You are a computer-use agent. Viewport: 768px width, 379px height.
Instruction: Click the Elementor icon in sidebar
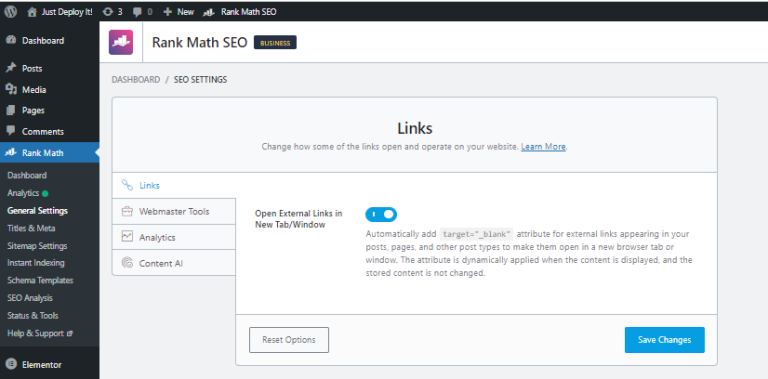11,364
